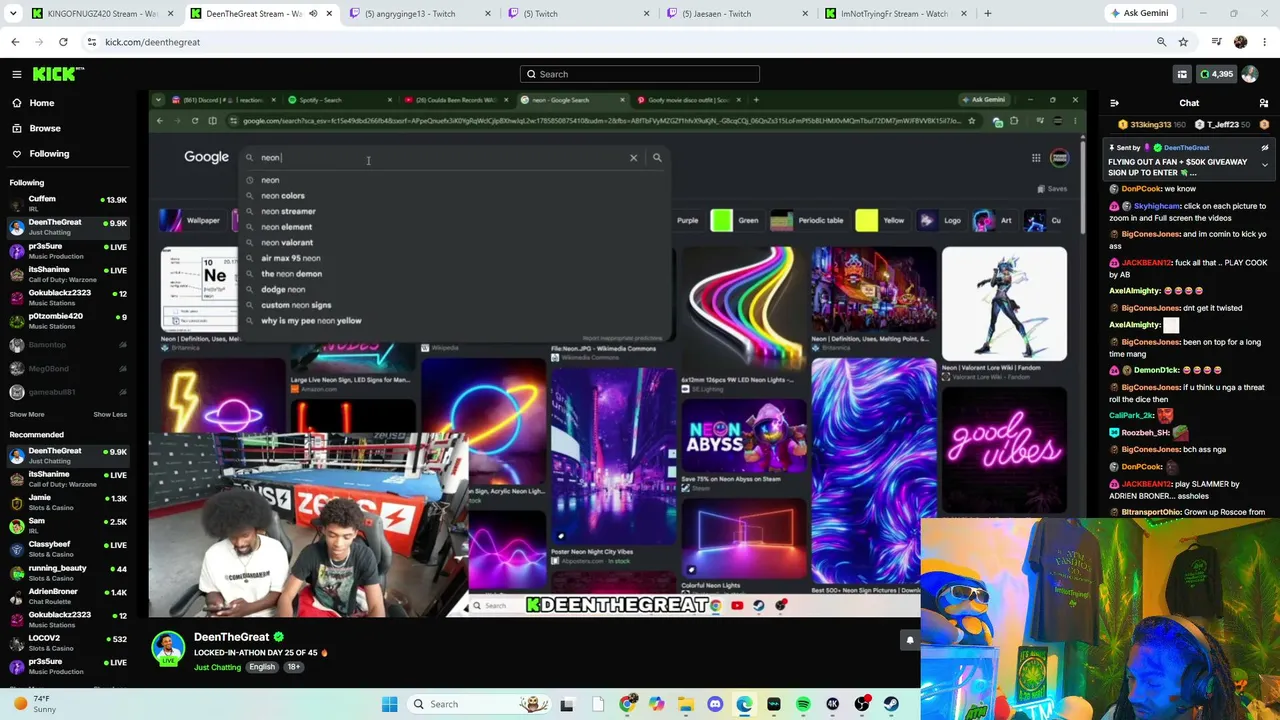Open Discord from the taskbar
The height and width of the screenshot is (720, 1280).
[x=715, y=704]
